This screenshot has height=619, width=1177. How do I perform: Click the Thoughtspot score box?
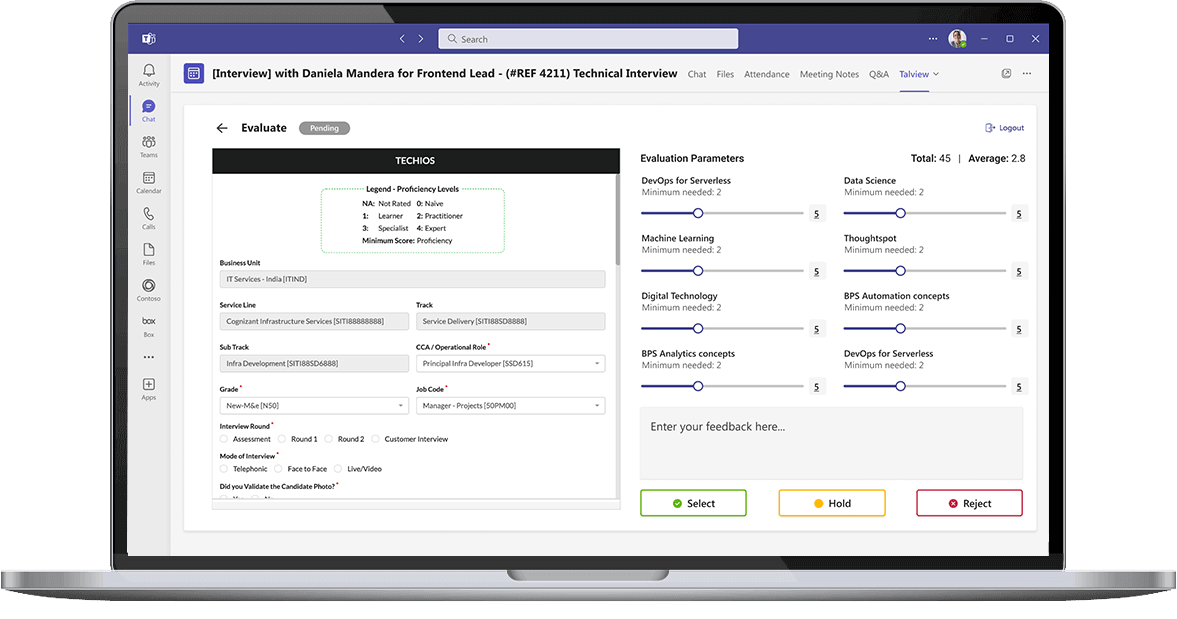(x=1019, y=272)
